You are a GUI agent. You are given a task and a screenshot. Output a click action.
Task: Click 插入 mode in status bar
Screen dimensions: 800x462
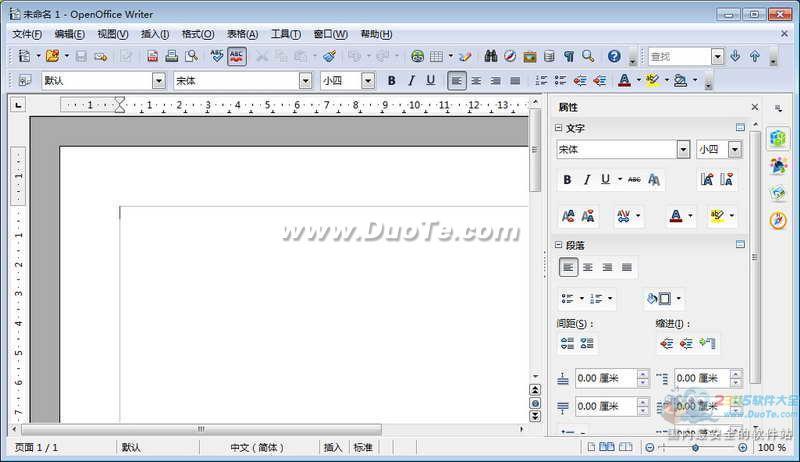[x=333, y=447]
